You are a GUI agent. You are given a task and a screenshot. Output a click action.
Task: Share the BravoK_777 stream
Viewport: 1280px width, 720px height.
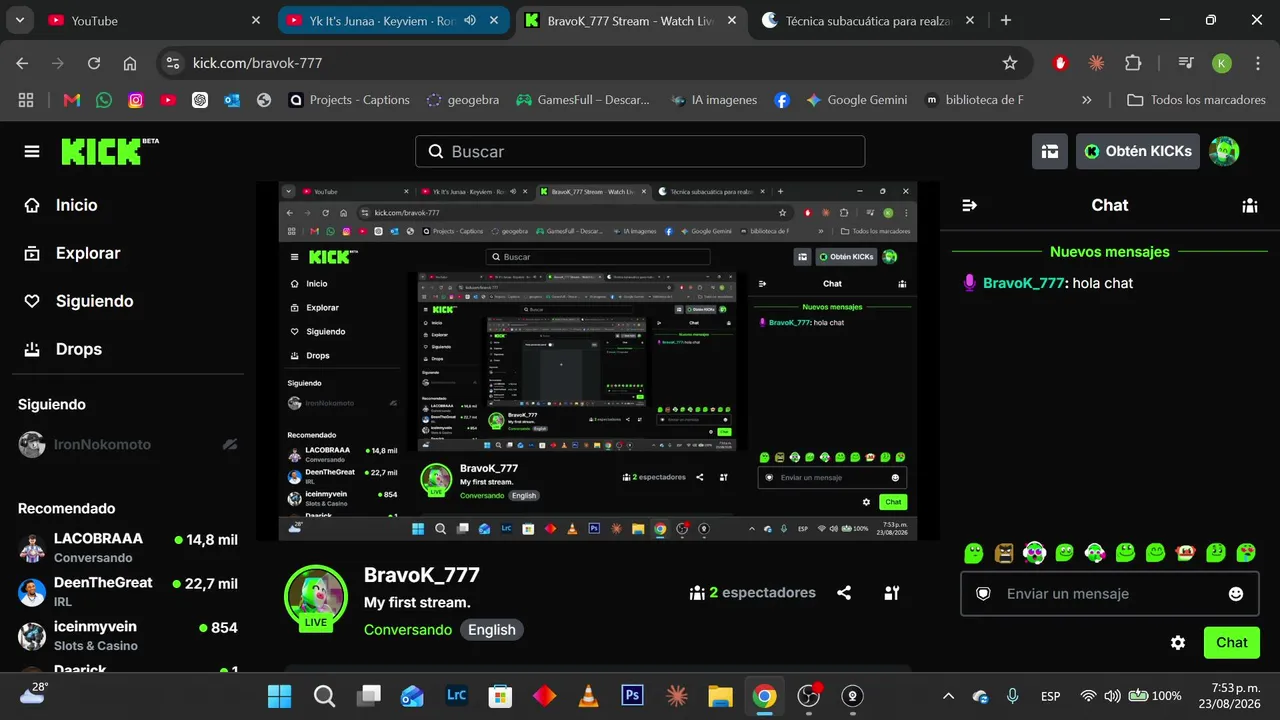[844, 593]
